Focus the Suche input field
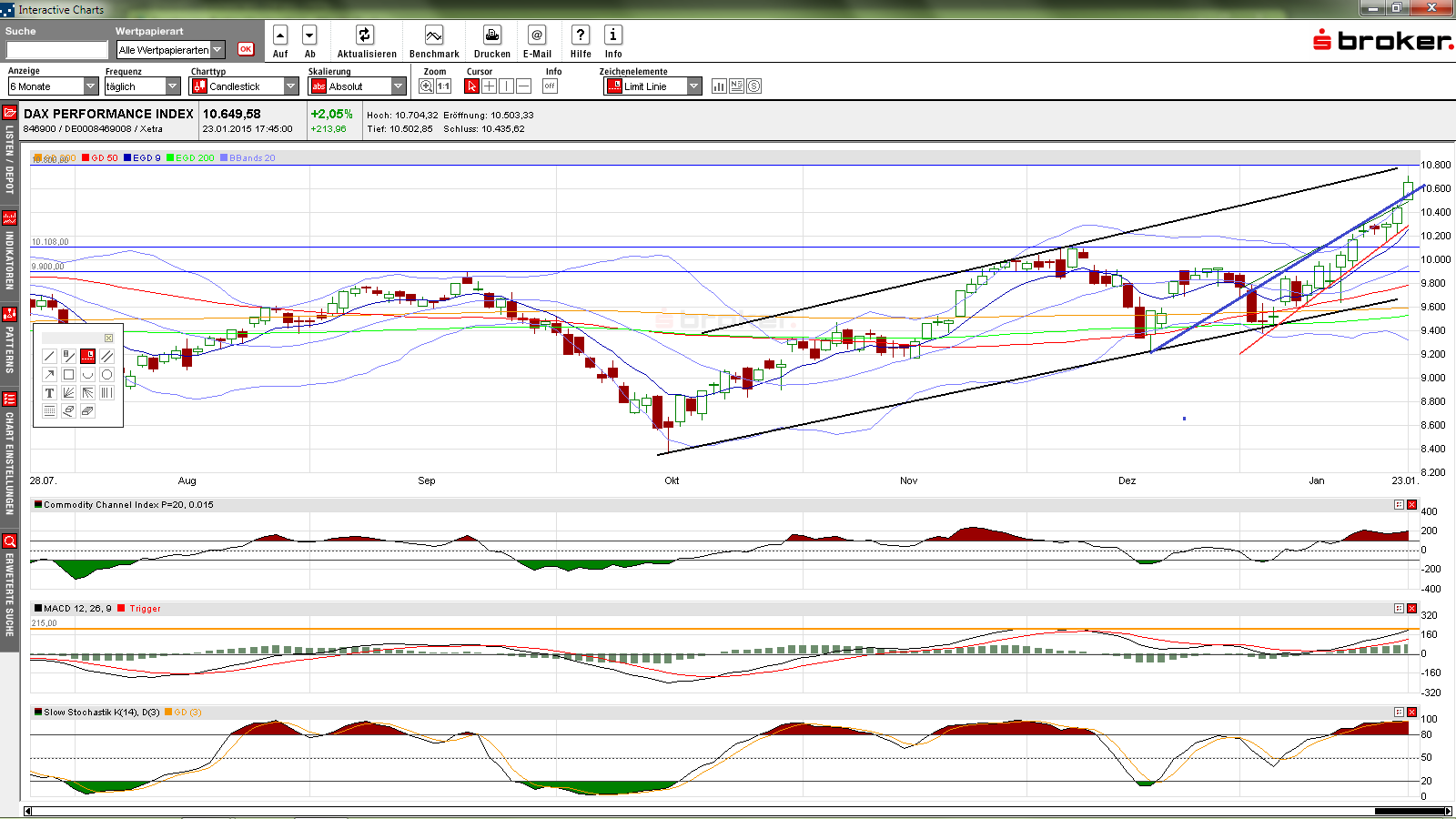1456x819 pixels. click(56, 50)
